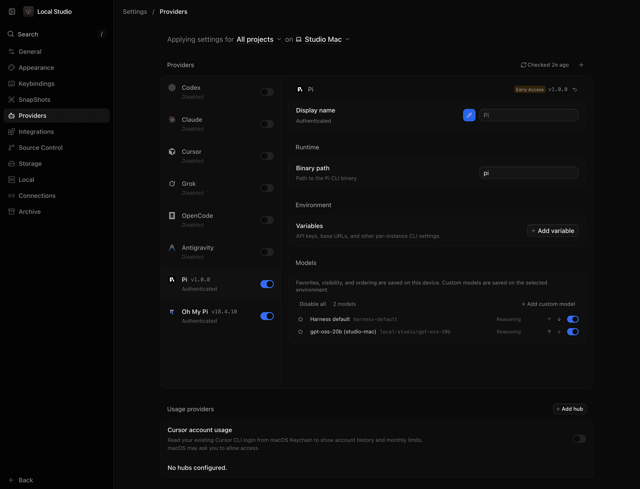The image size is (640, 489).
Task: Open General settings
Action: [x=56, y=51]
